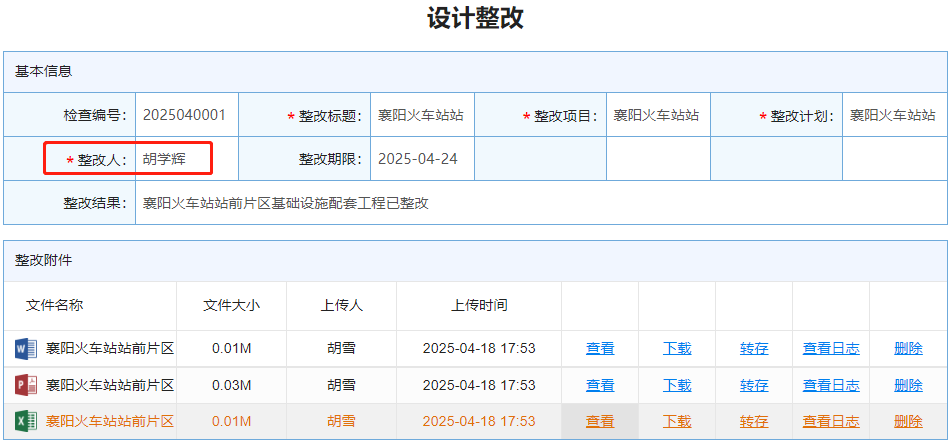Select the 整改期限 date field 2025-04-24

point(418,159)
